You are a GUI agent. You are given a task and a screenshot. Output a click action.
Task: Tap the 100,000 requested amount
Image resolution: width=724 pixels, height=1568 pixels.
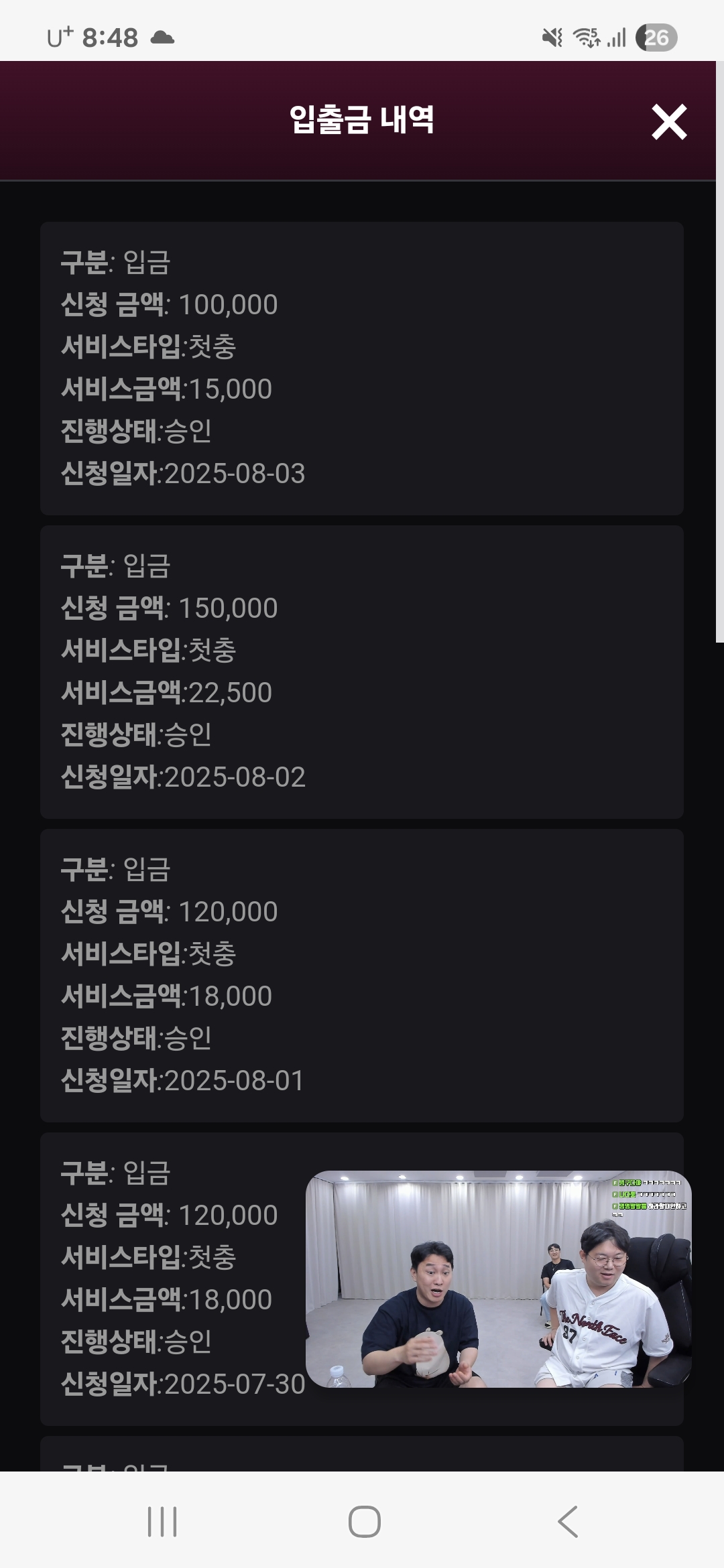point(228,305)
